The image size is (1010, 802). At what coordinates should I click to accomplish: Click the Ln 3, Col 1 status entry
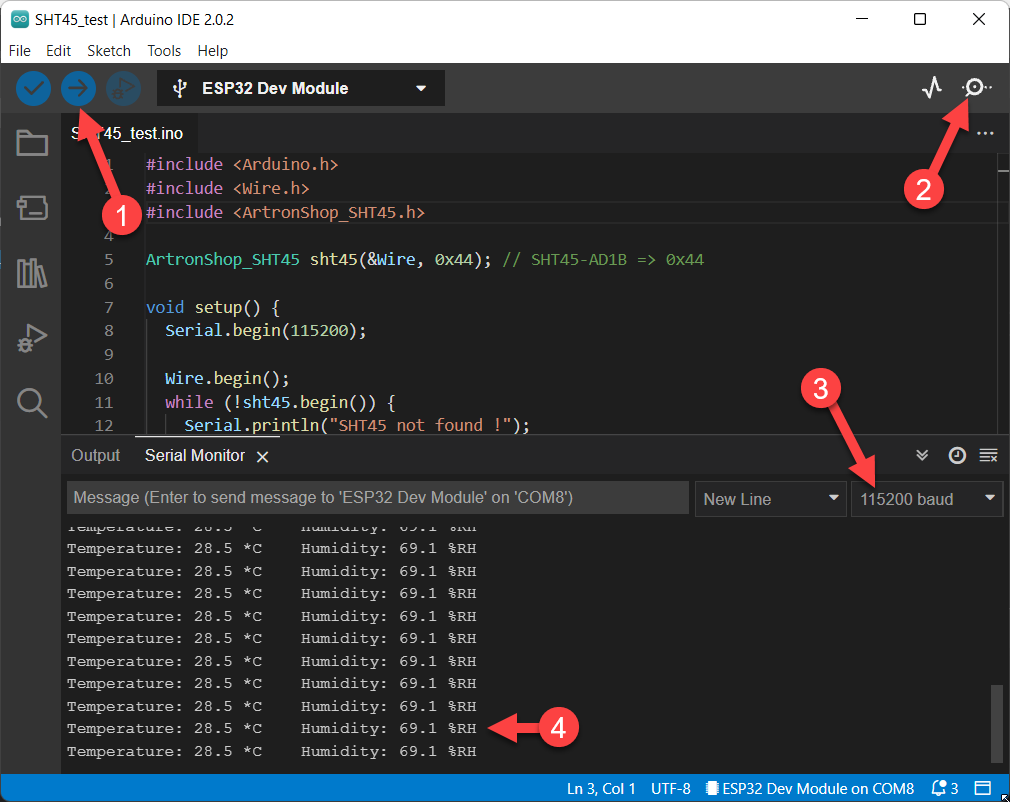tap(601, 788)
